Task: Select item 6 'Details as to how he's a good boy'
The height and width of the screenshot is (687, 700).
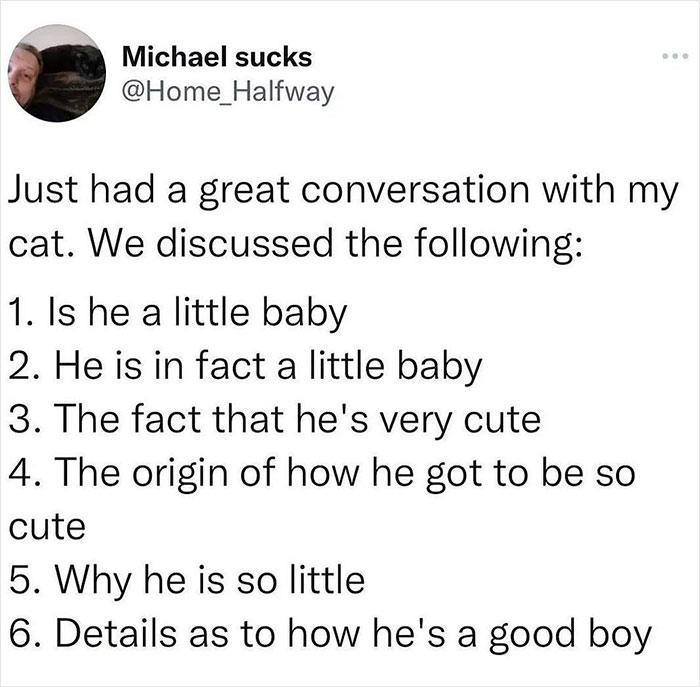Action: pos(330,634)
